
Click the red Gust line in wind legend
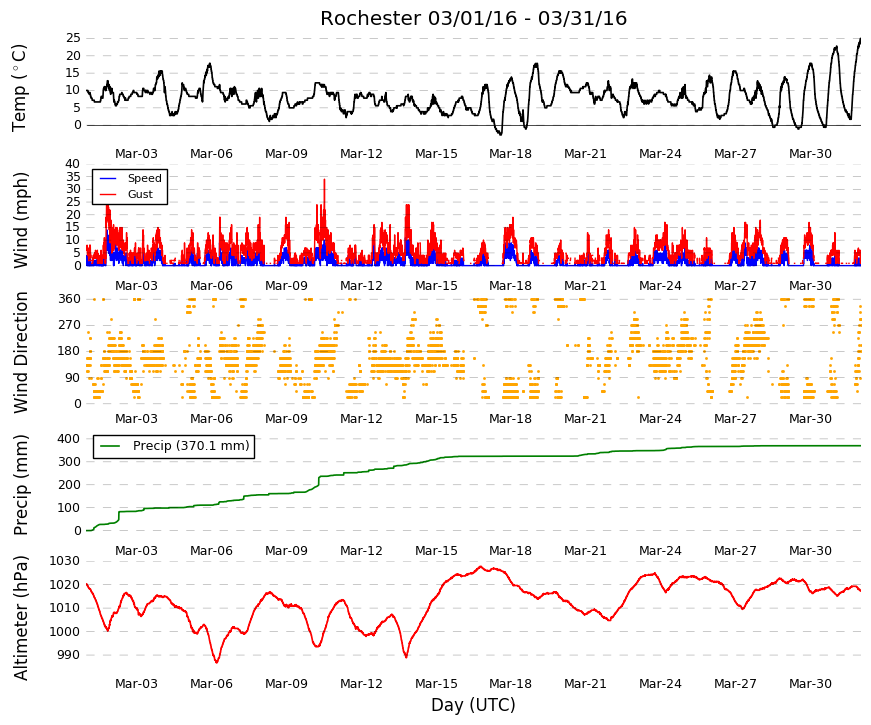point(107,194)
